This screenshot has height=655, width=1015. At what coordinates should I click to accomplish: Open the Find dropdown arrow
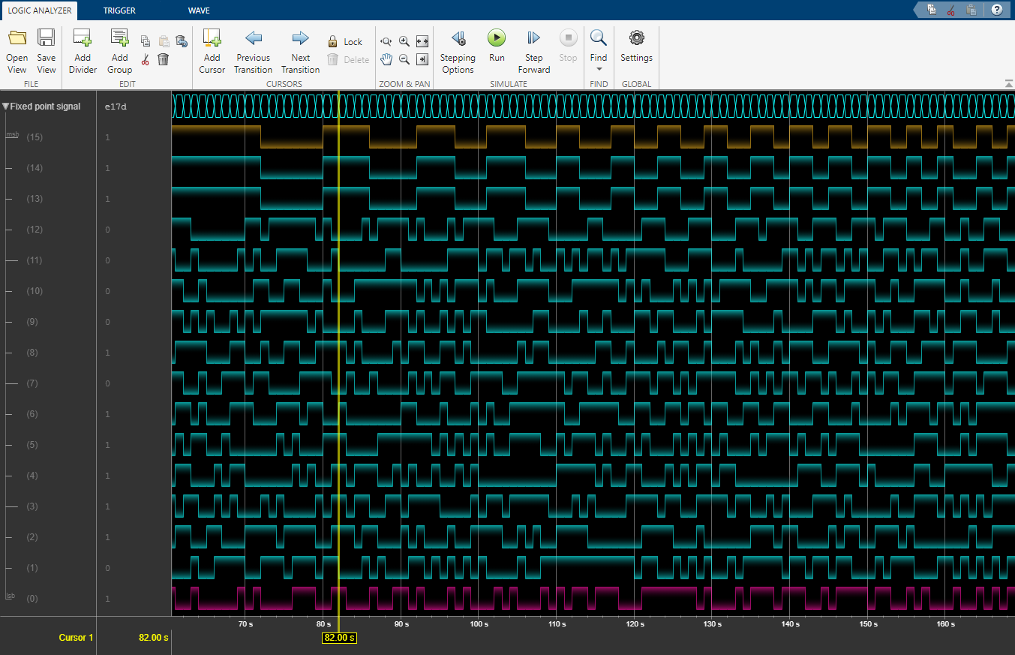[599, 68]
